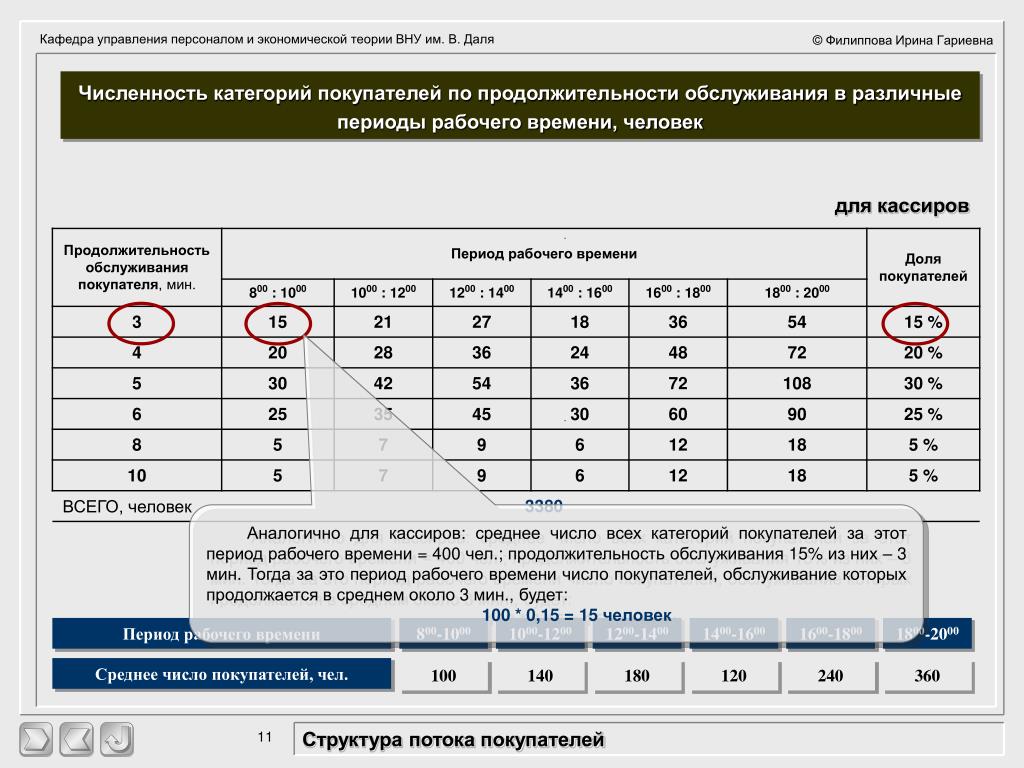The height and width of the screenshot is (768, 1024).
Task: Select average buyers value '120'
Action: pyautogui.click(x=733, y=676)
